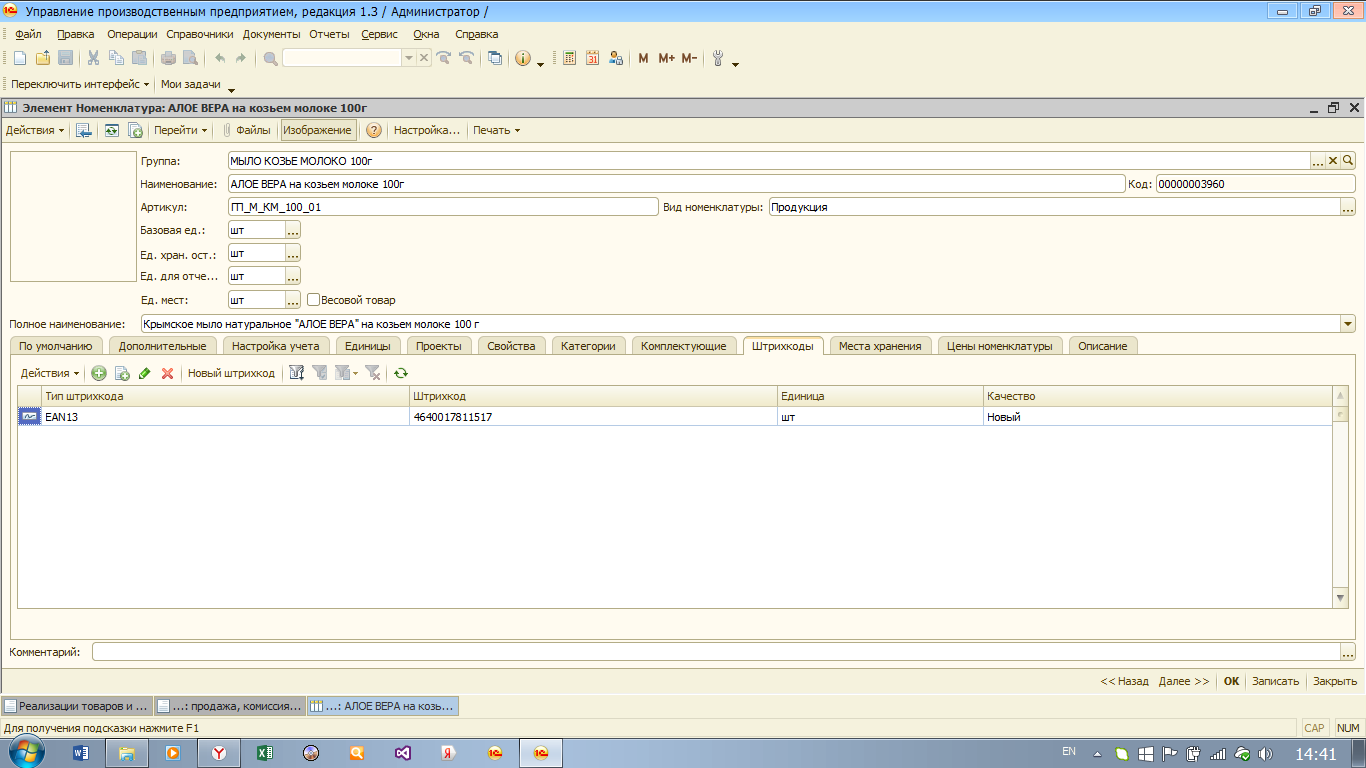Expand the Полное наименование dropdown
Viewport: 1366px width, 768px height.
click(1348, 324)
